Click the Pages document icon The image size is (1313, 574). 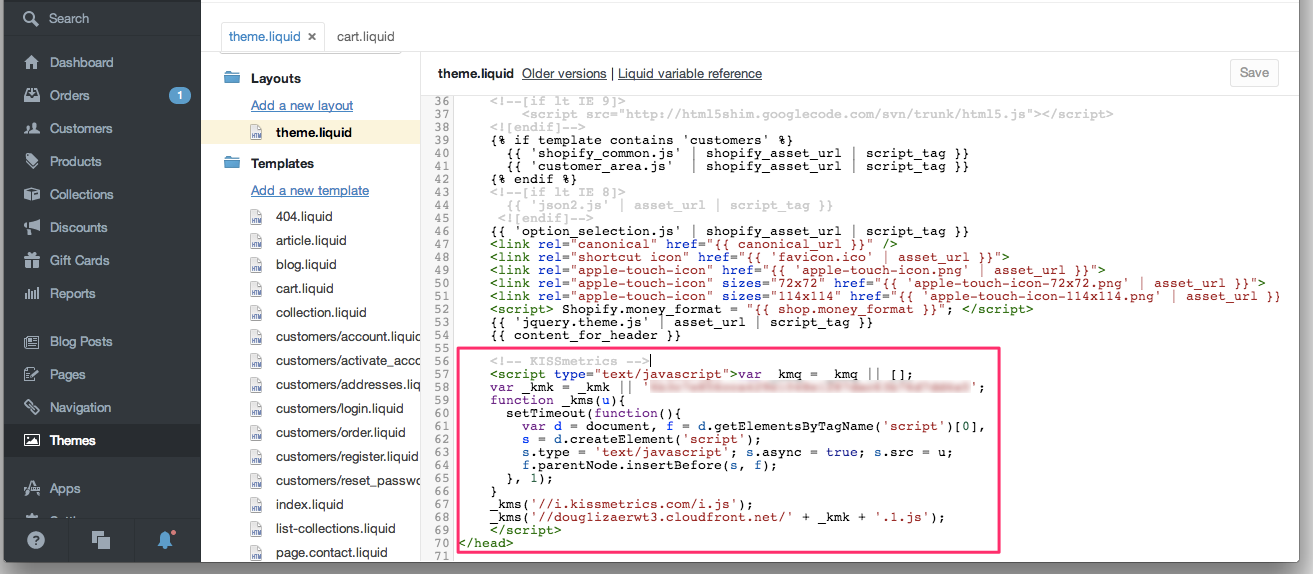32,374
